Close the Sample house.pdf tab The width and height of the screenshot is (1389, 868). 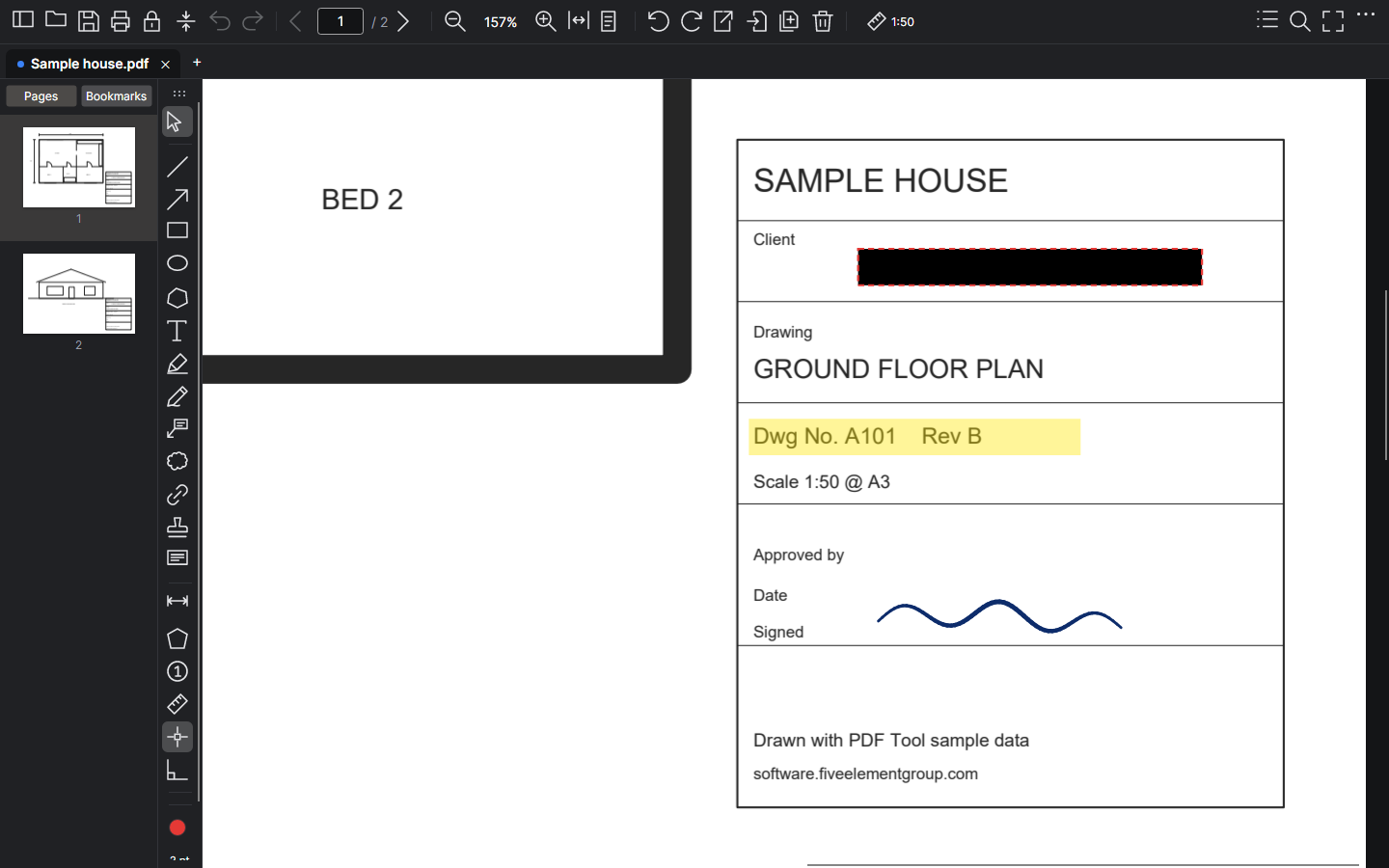tap(166, 65)
